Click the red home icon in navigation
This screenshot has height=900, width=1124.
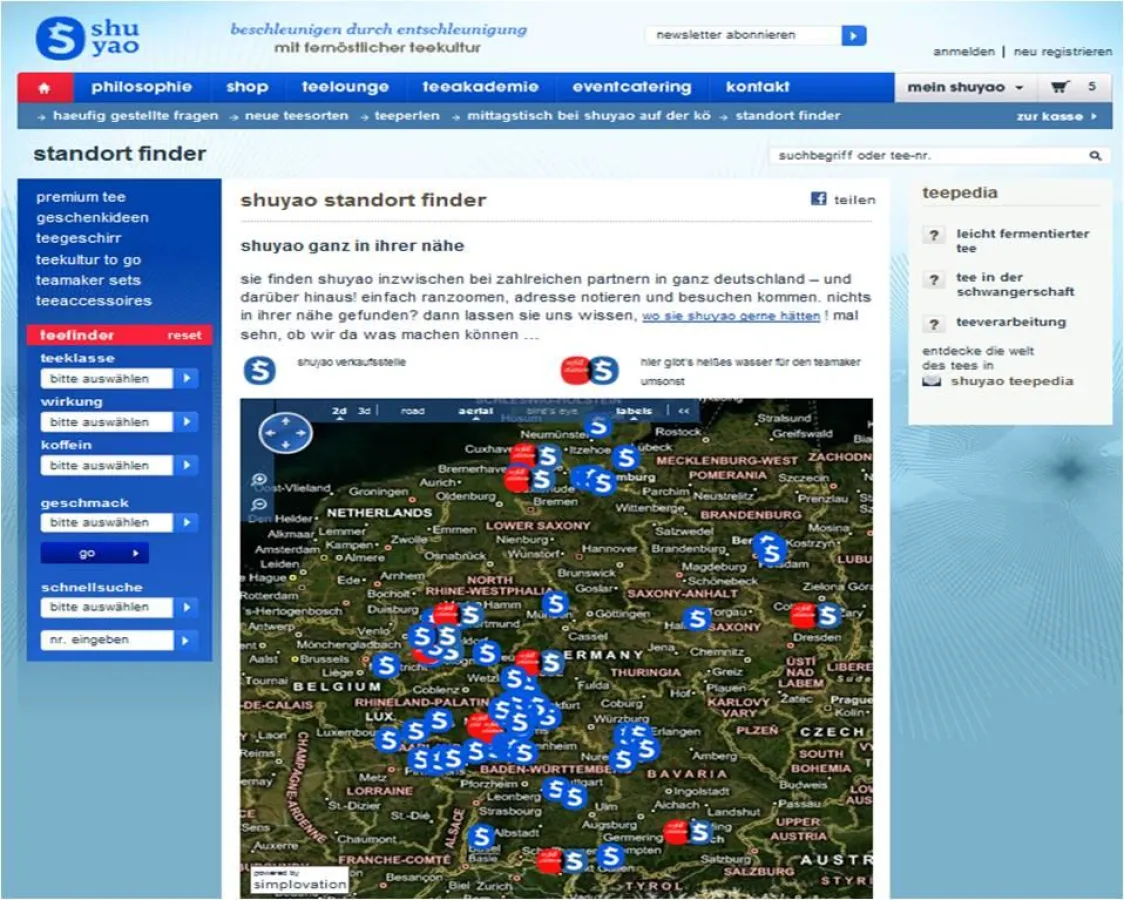click(43, 88)
